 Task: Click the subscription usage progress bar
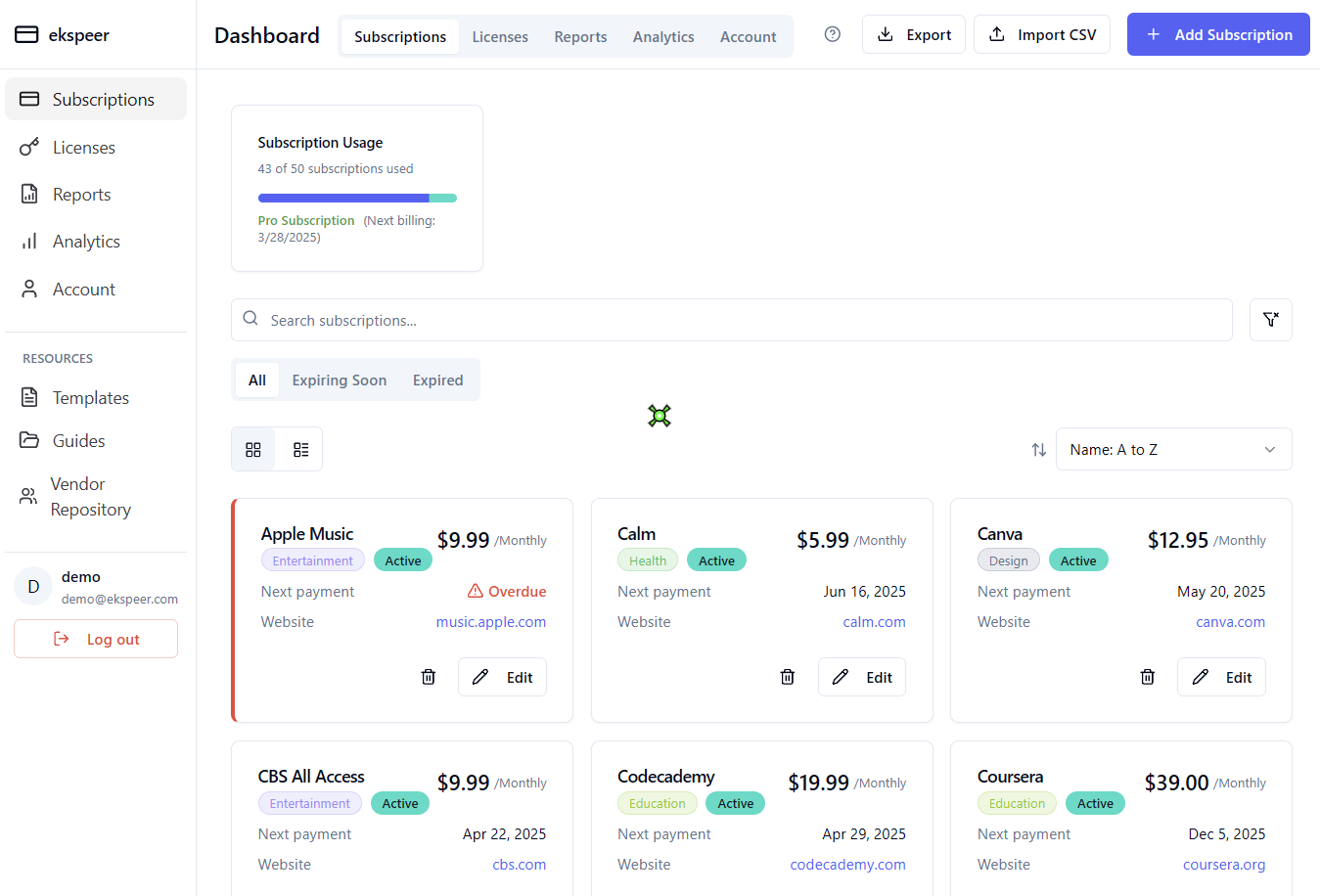tap(357, 198)
